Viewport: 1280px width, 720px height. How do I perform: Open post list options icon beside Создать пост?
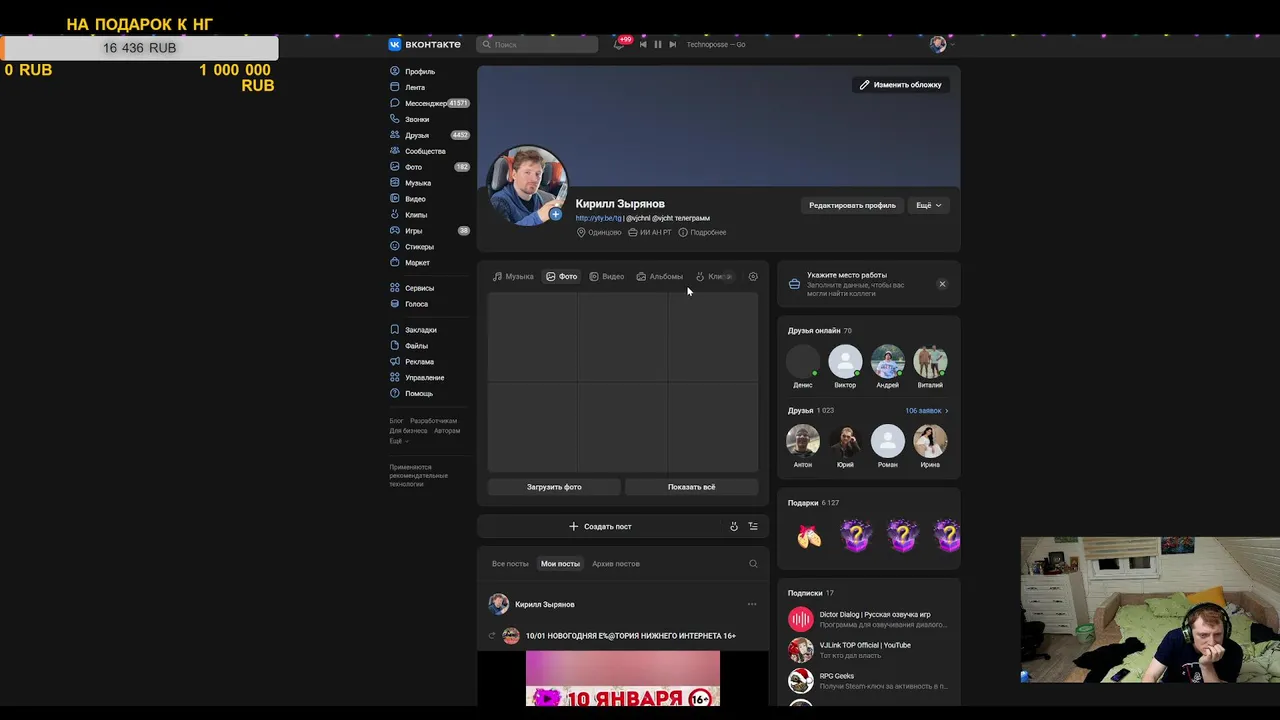(x=753, y=526)
